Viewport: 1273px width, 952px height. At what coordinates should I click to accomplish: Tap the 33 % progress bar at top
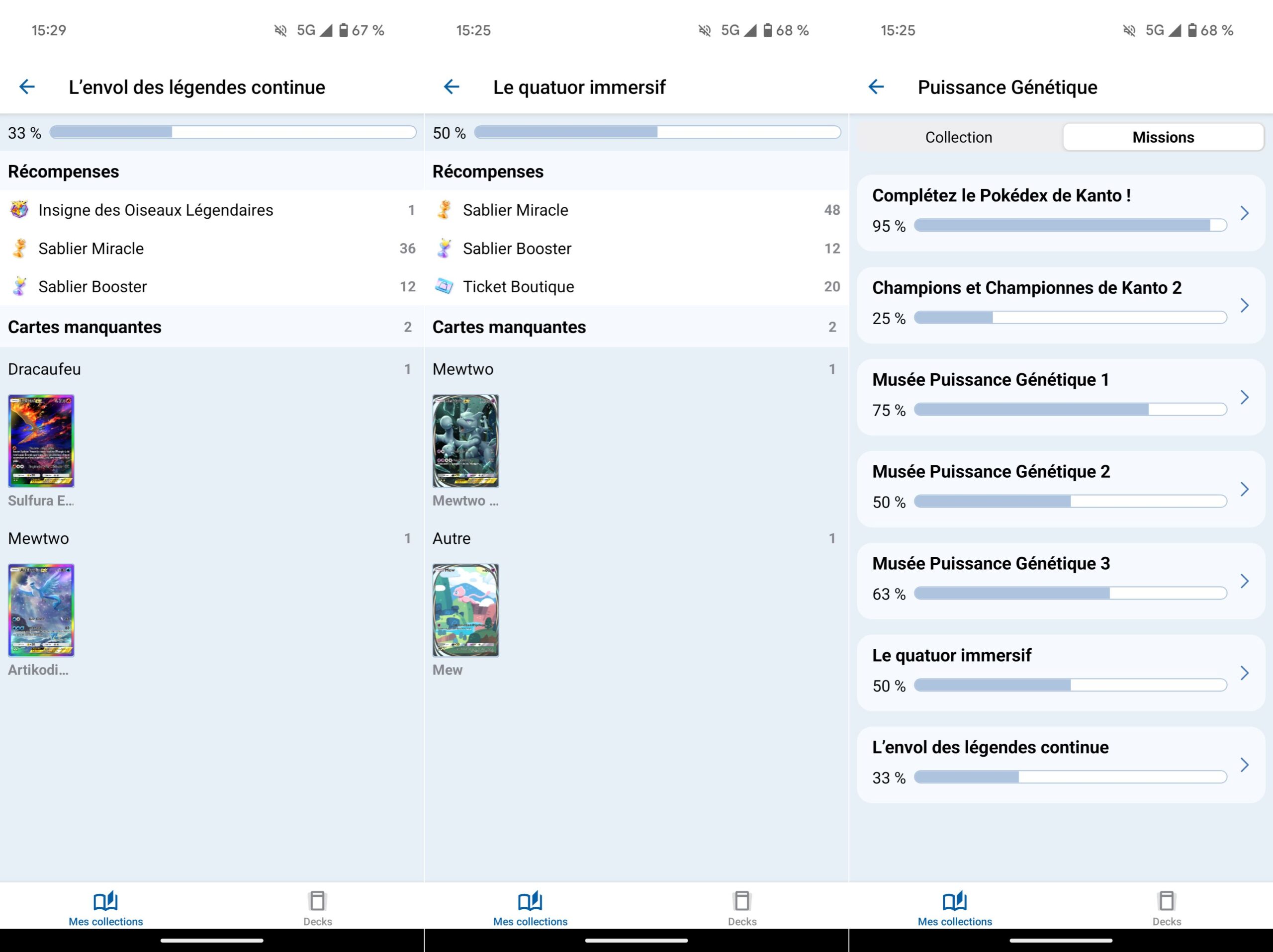pos(233,132)
